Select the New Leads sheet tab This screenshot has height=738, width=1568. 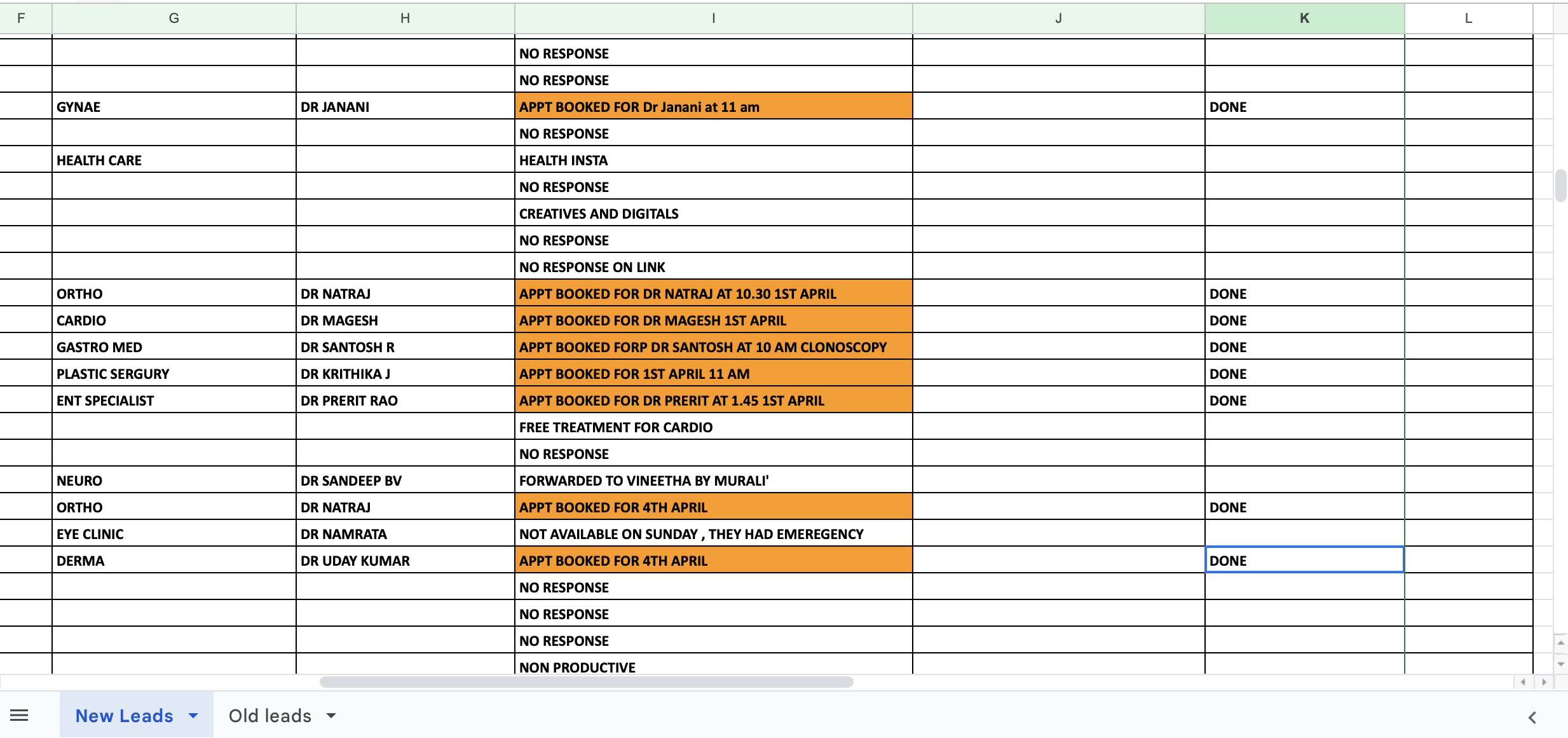pyautogui.click(x=124, y=716)
